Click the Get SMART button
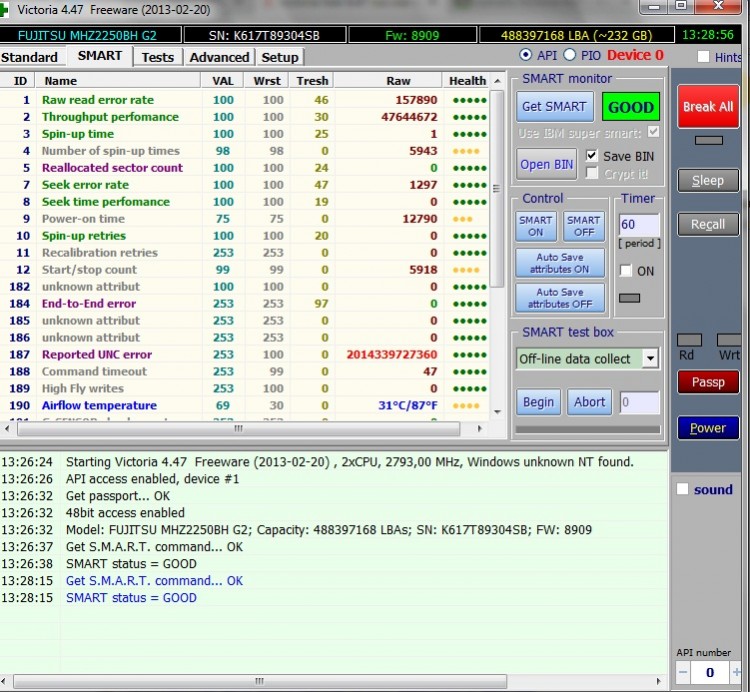 pyautogui.click(x=555, y=106)
